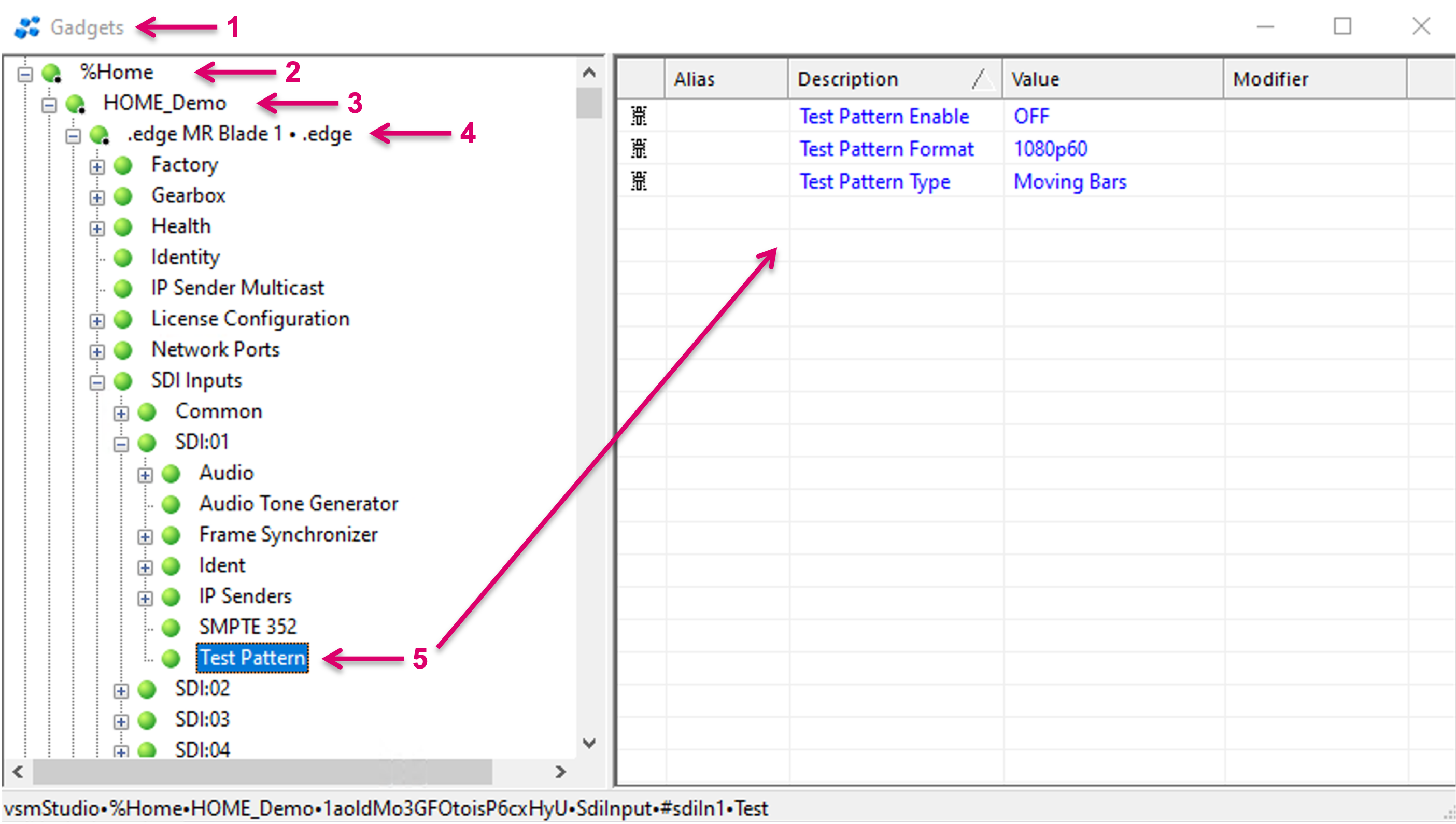Click the green status dot beside SMPTE 352

pos(171,627)
